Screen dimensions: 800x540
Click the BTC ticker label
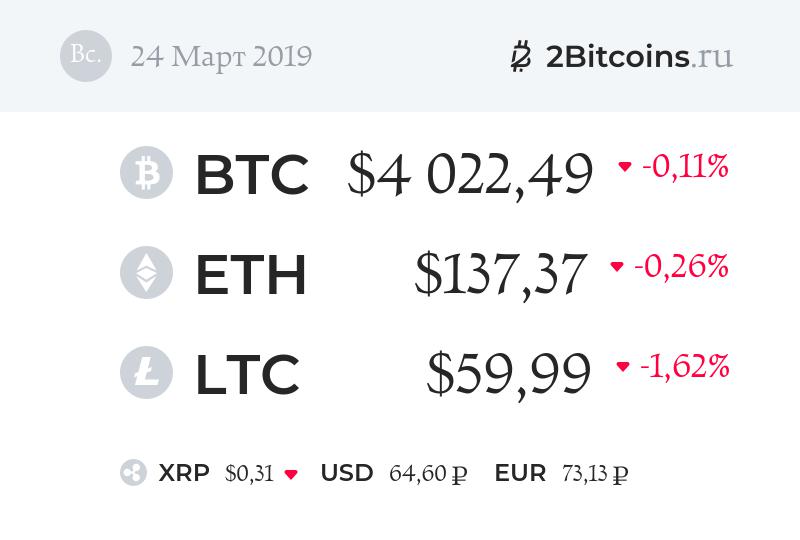[251, 175]
